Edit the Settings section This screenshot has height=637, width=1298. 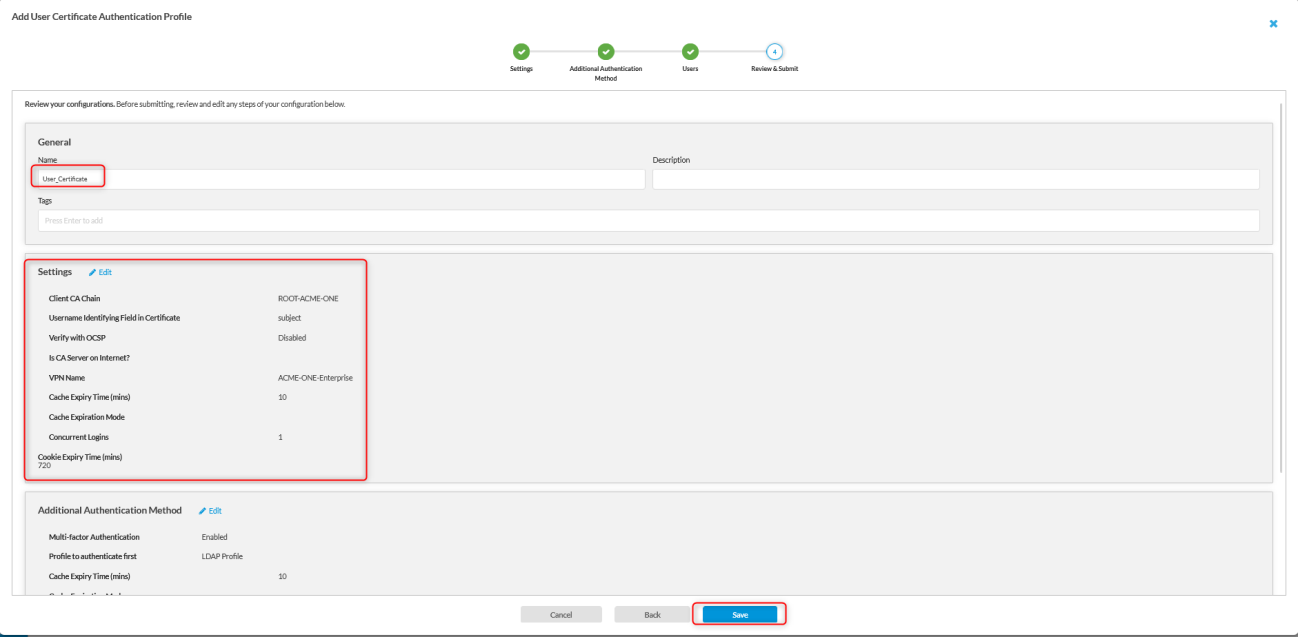tap(100, 272)
